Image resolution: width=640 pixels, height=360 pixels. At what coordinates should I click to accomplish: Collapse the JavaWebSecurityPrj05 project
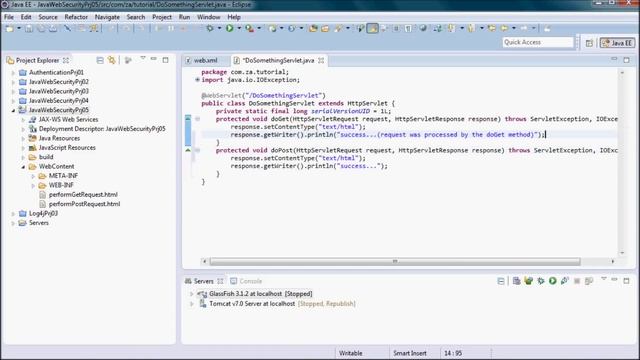13,110
